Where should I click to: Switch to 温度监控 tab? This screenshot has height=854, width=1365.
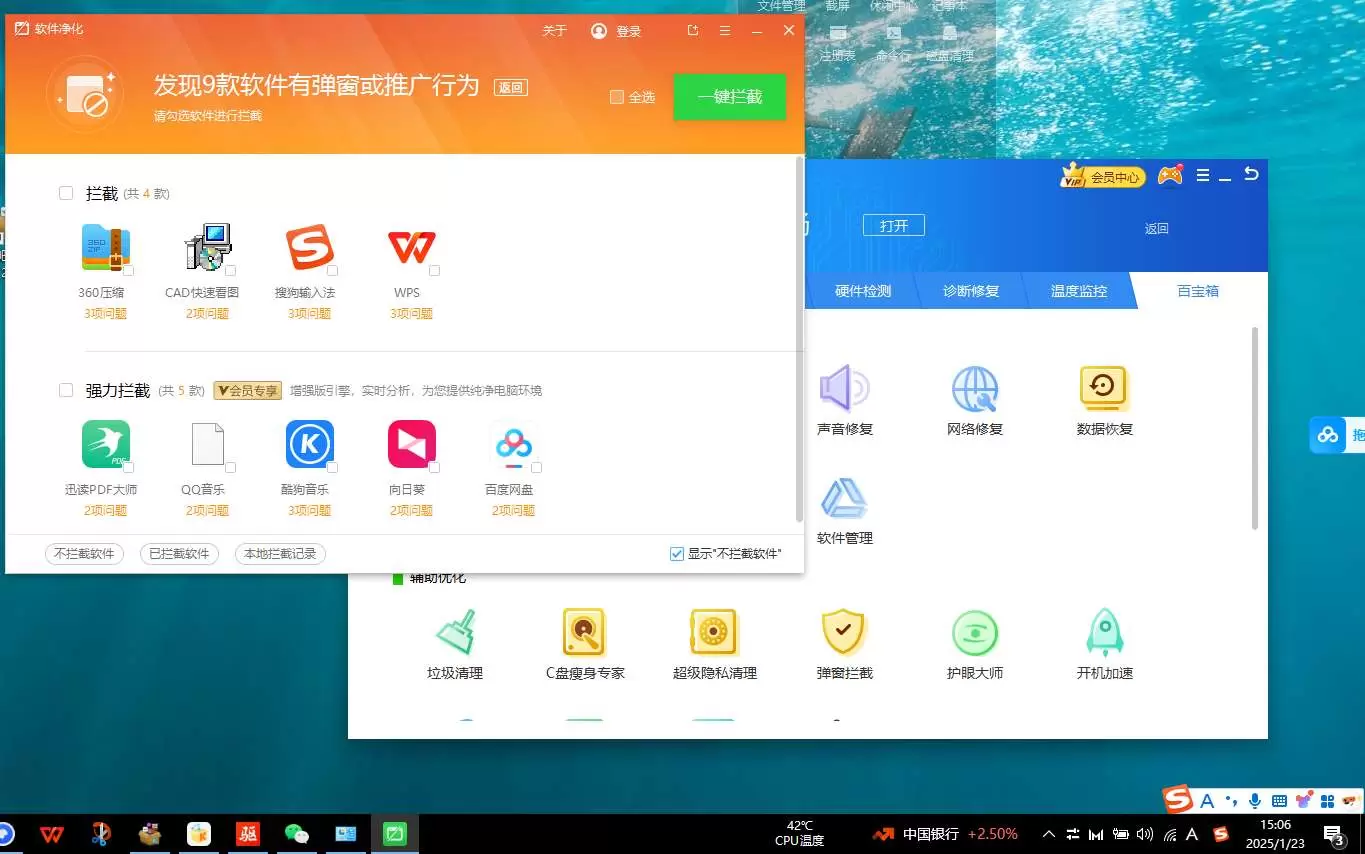pyautogui.click(x=1079, y=291)
